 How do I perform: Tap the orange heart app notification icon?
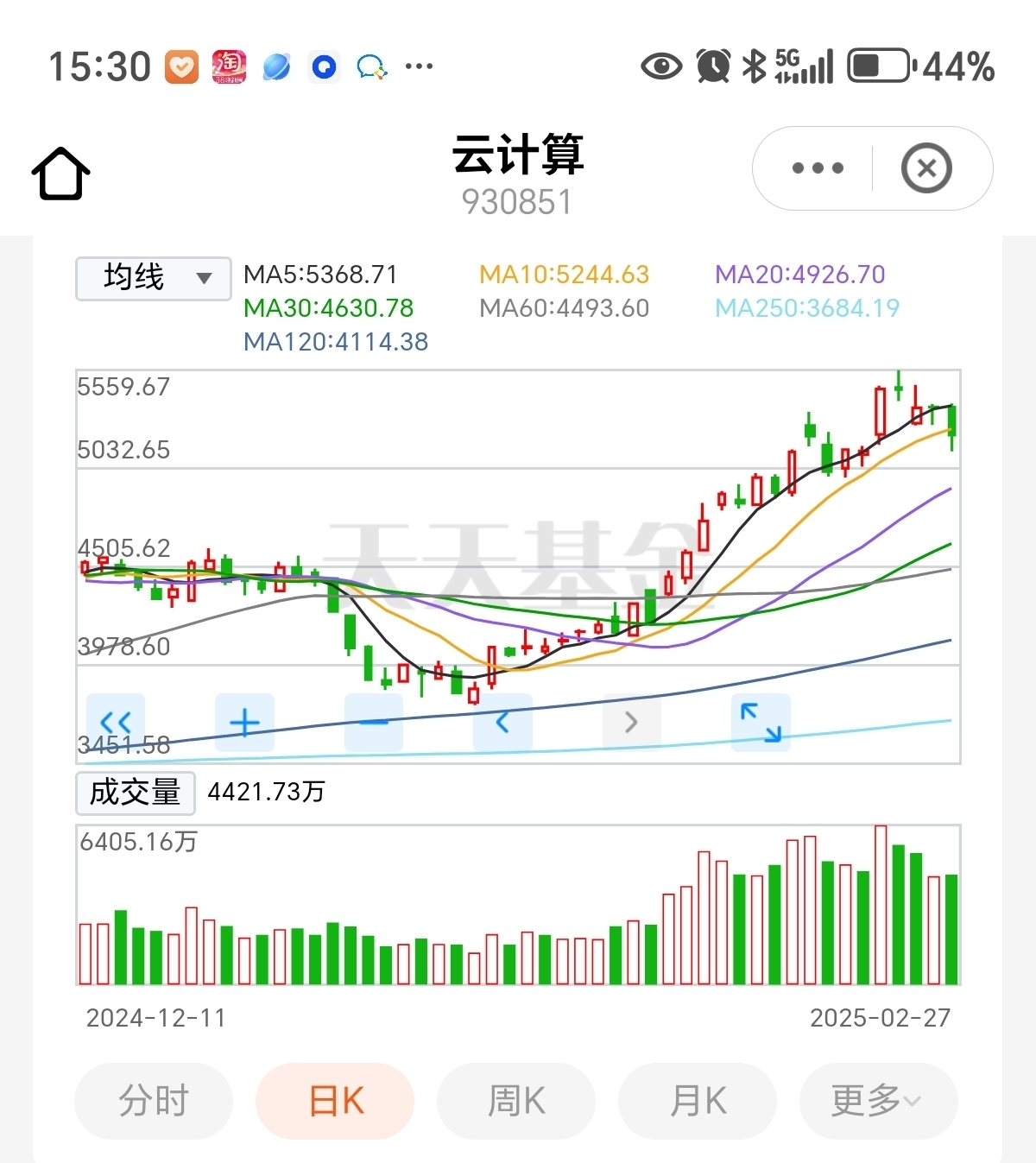pyautogui.click(x=181, y=66)
